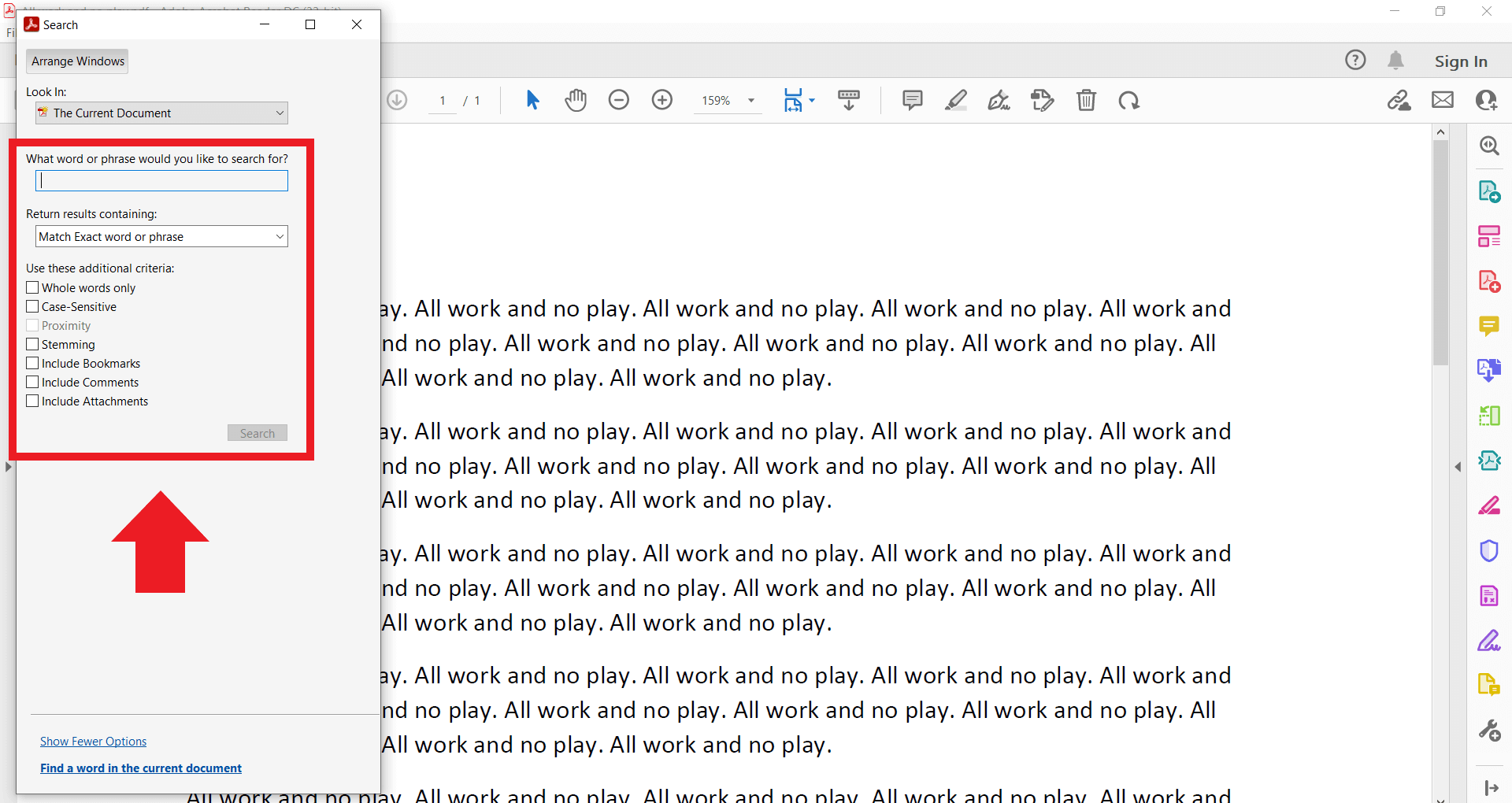Open the Redact pencil tool in sidebar
1512x803 pixels.
pyautogui.click(x=1489, y=505)
